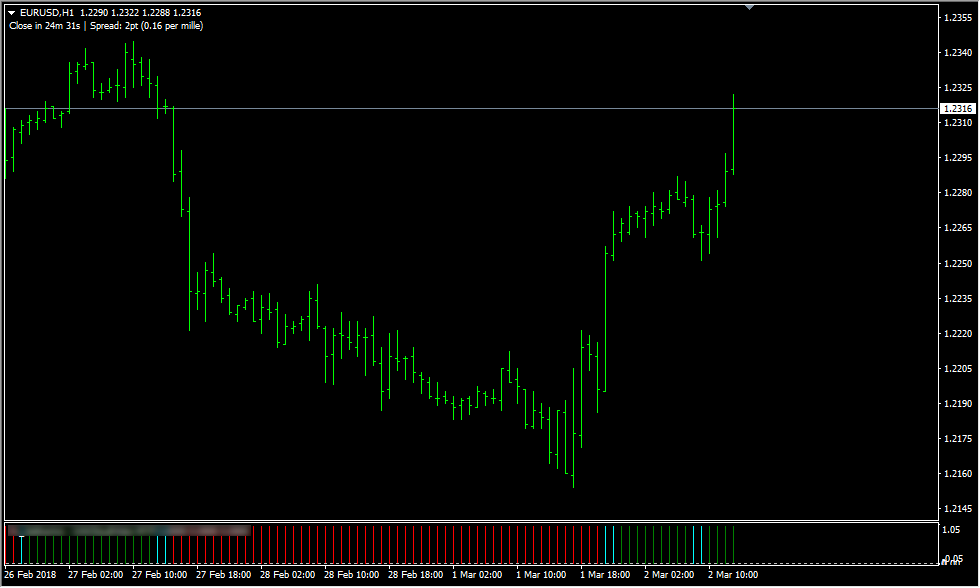
Task: Click the 28 Feb 02:00 time axis label
Action: [x=286, y=575]
